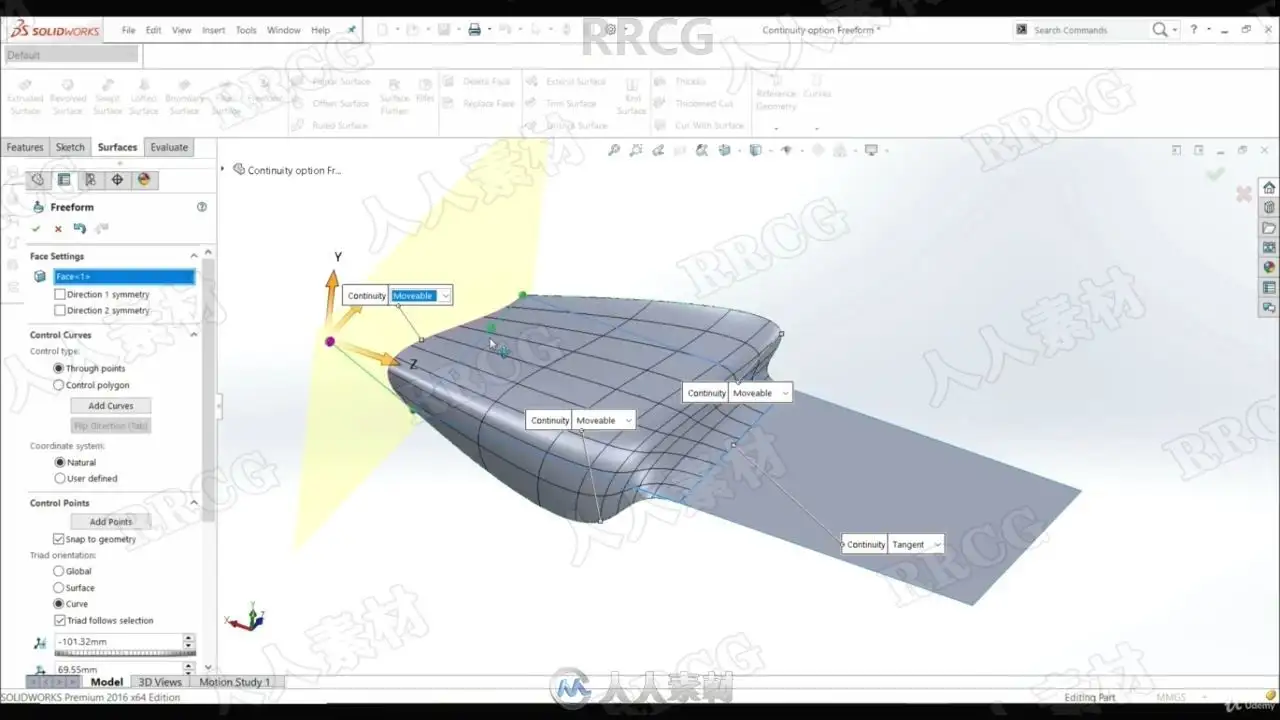Switch to the Sketch tab
The height and width of the screenshot is (720, 1280).
point(70,147)
